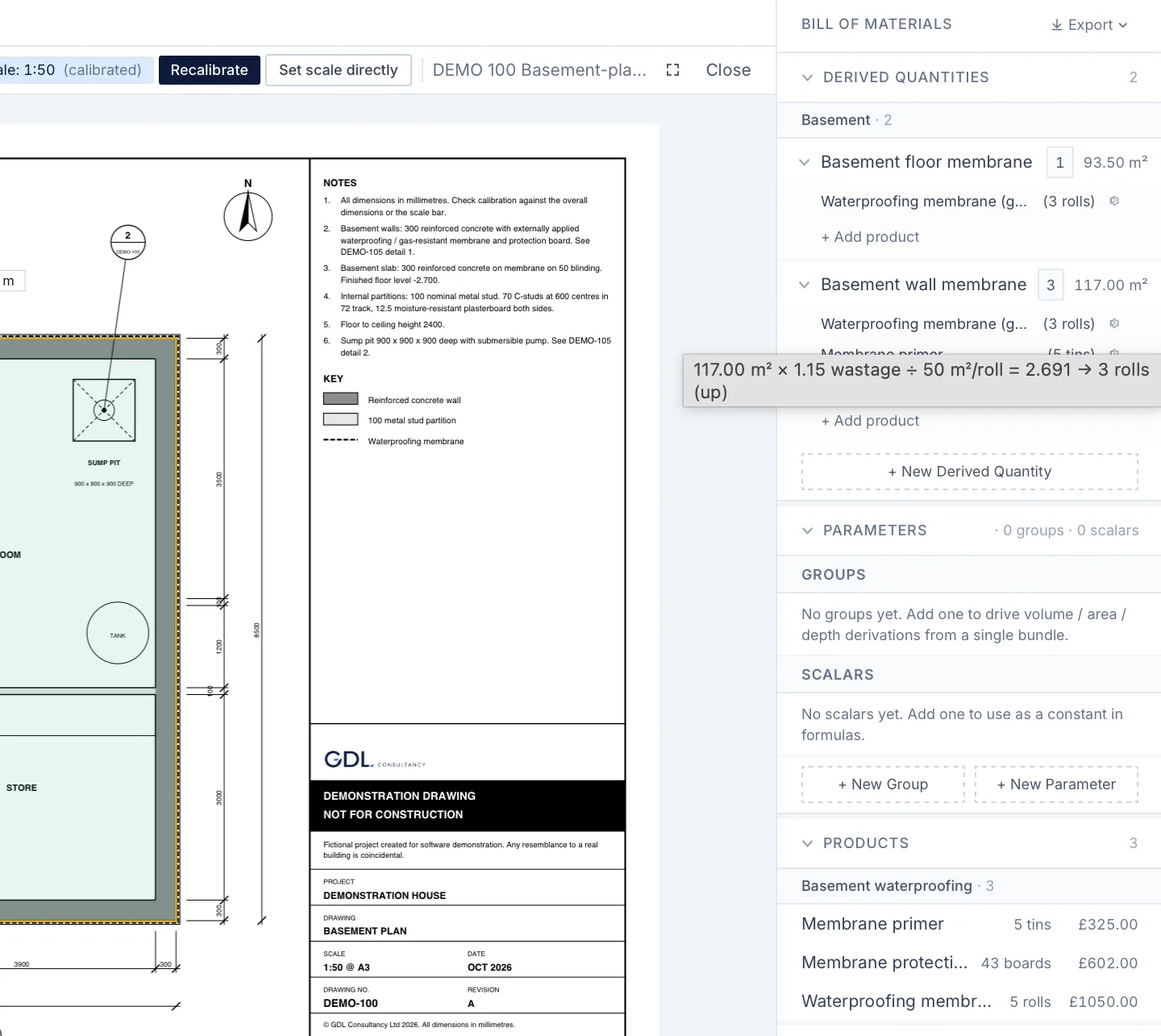Click the GROUPS subsection heading
The height and width of the screenshot is (1036, 1161).
point(834,575)
